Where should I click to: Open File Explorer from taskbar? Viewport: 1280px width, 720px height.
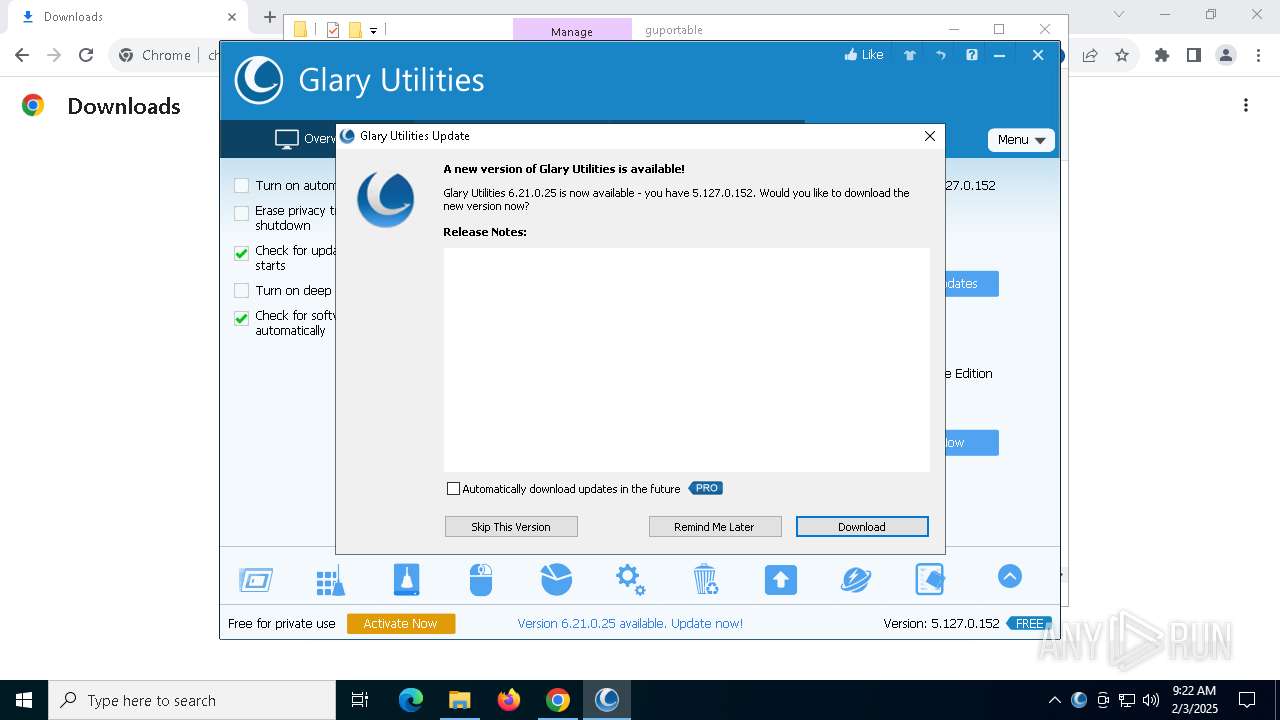pyautogui.click(x=460, y=700)
